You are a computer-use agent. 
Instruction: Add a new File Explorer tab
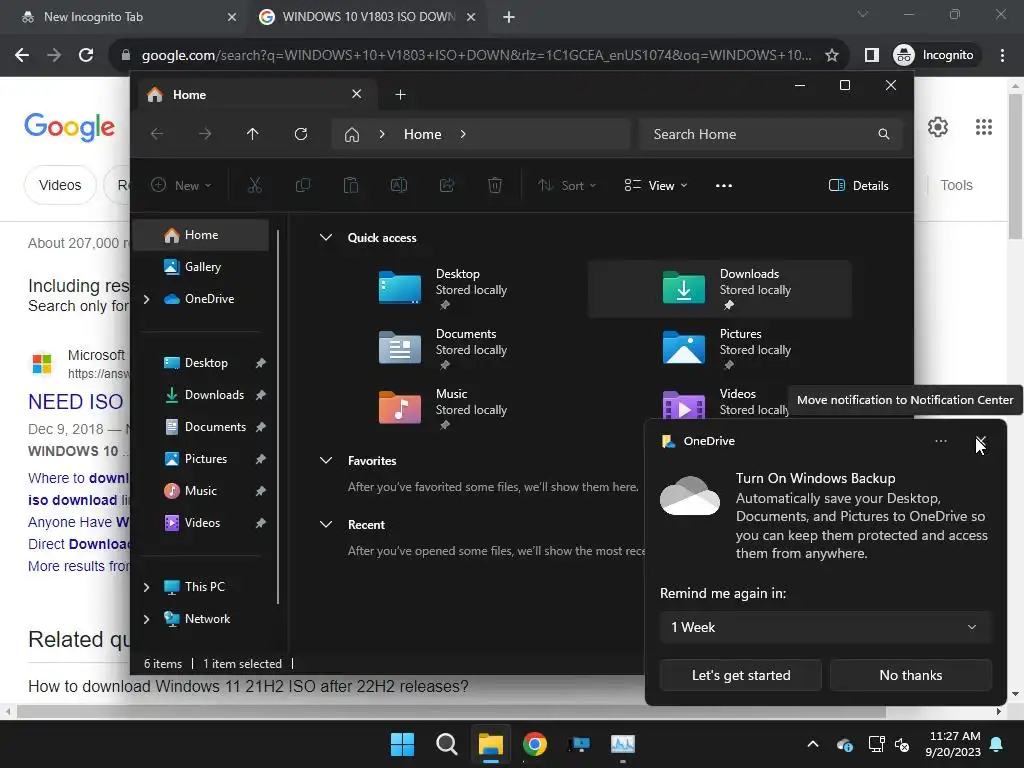coord(400,95)
